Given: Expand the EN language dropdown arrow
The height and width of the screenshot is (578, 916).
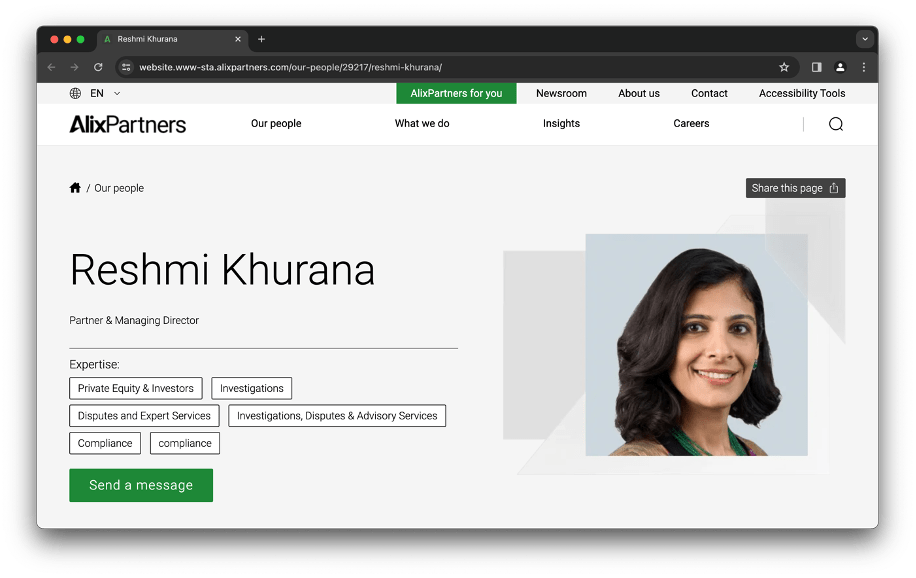Looking at the screenshot, I should coord(117,94).
